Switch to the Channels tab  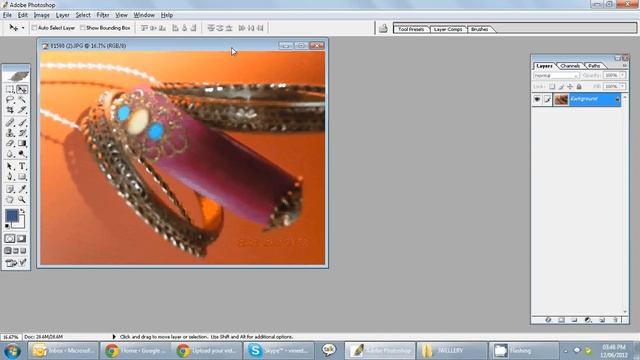570,66
